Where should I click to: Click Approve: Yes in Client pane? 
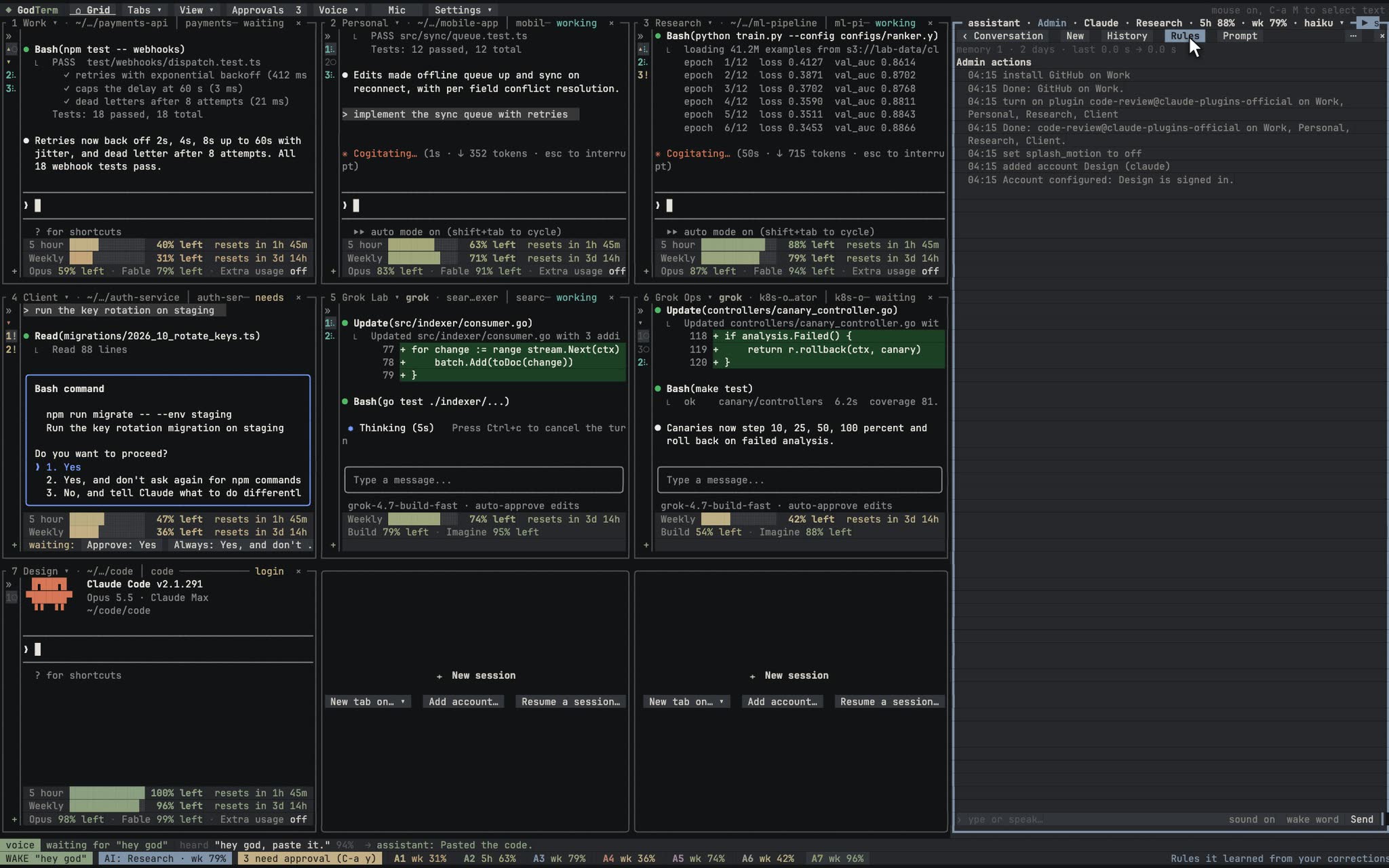coord(121,545)
